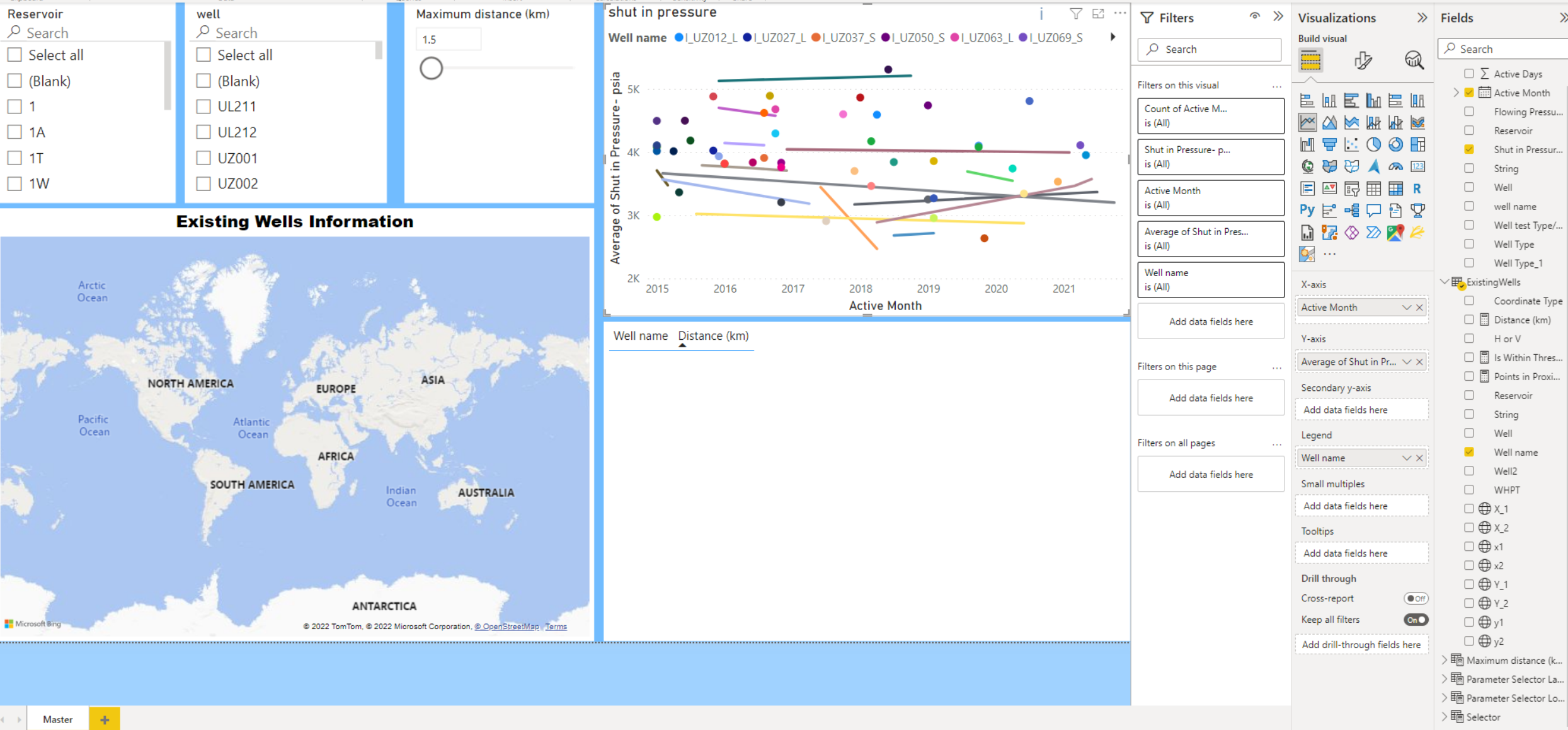
Task: Add a new report page
Action: (x=105, y=719)
